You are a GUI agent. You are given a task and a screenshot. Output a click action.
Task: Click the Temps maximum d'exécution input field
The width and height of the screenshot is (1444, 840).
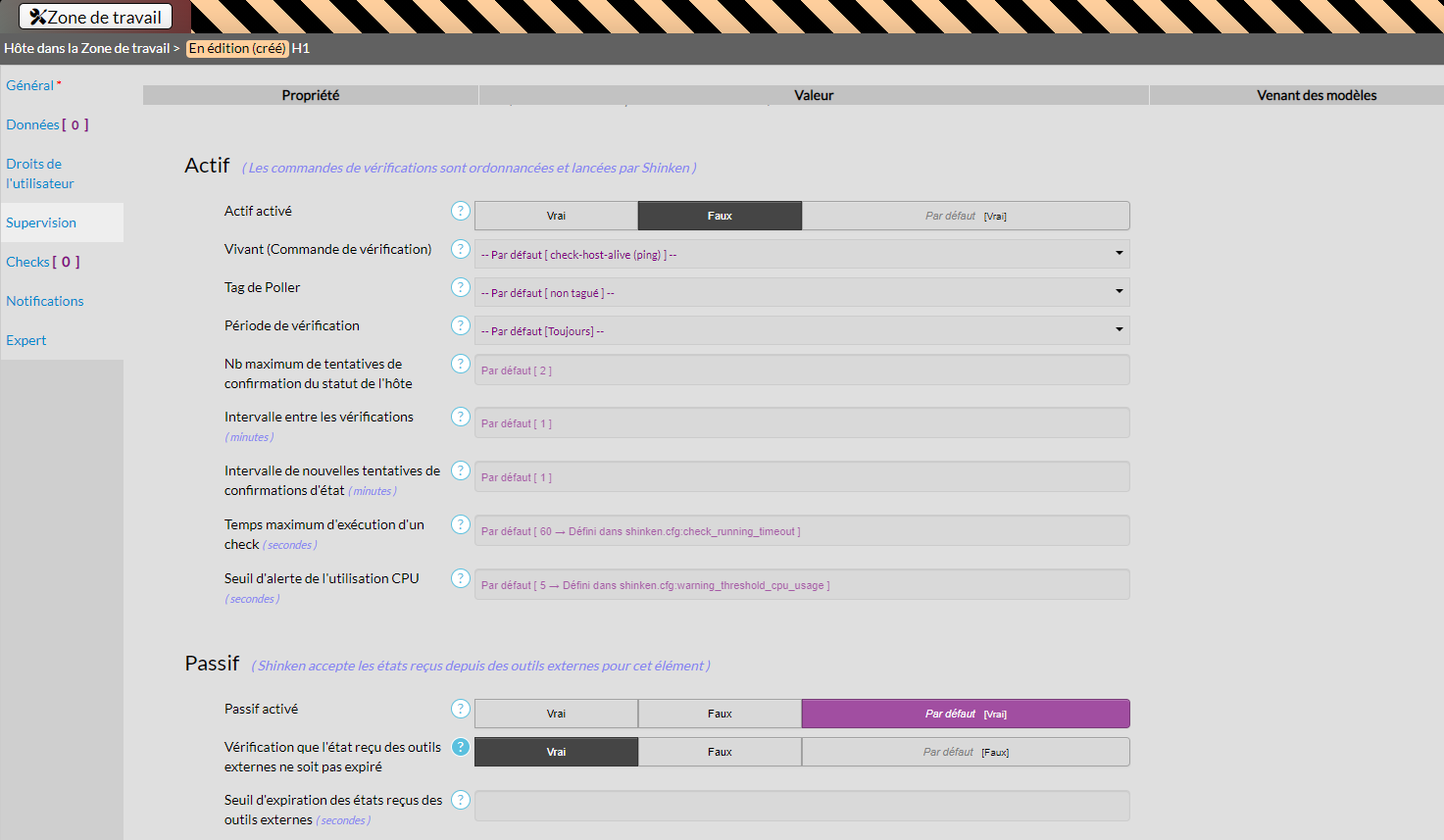(x=801, y=531)
